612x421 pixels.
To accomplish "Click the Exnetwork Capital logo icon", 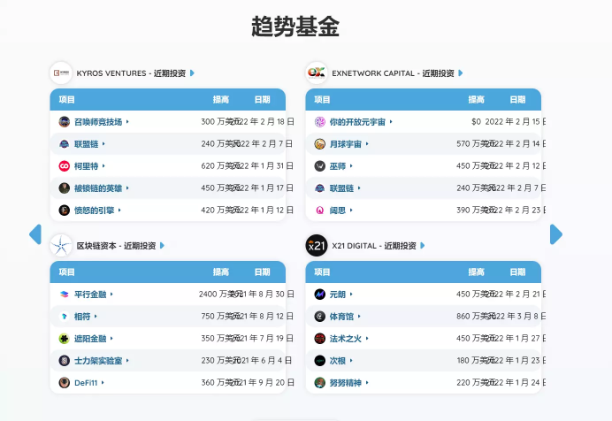I will [x=317, y=73].
